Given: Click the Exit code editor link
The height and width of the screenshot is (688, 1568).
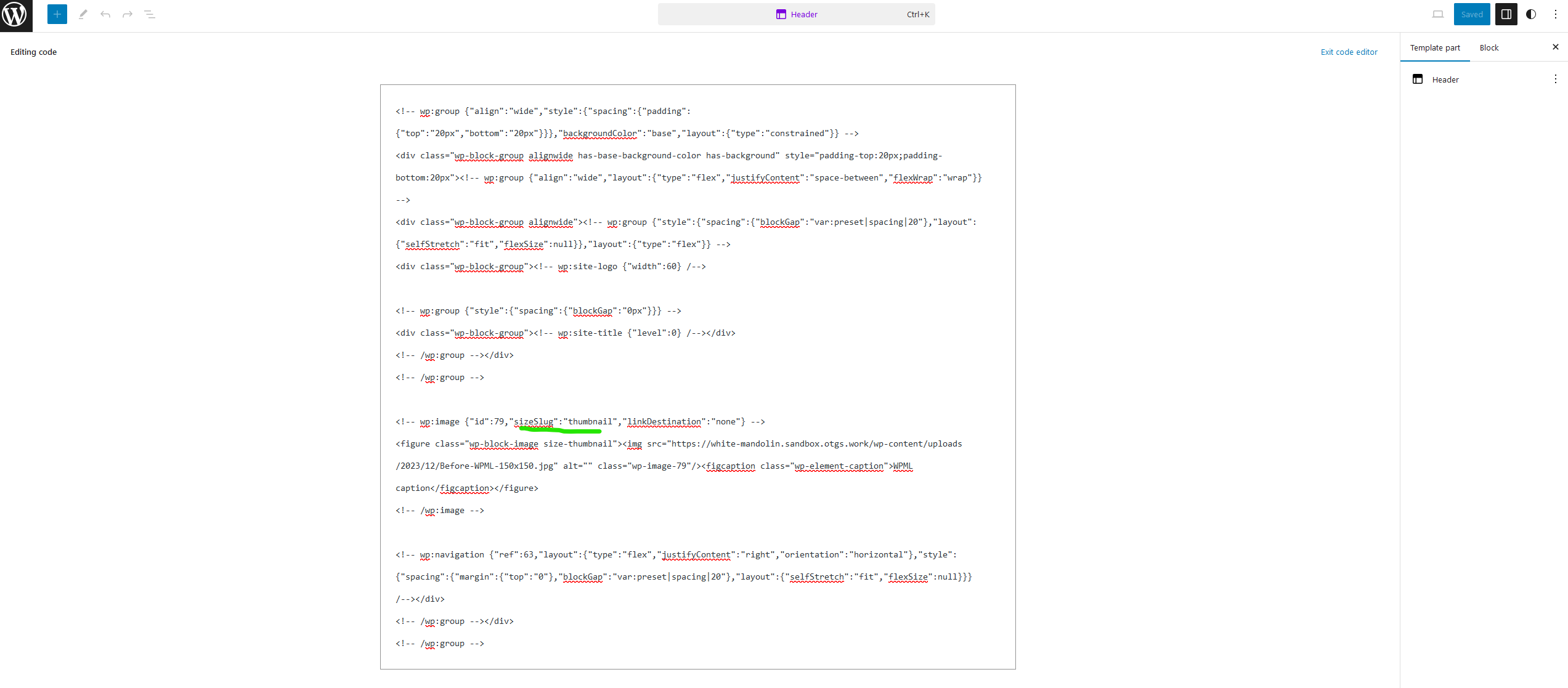Looking at the screenshot, I should point(1349,52).
